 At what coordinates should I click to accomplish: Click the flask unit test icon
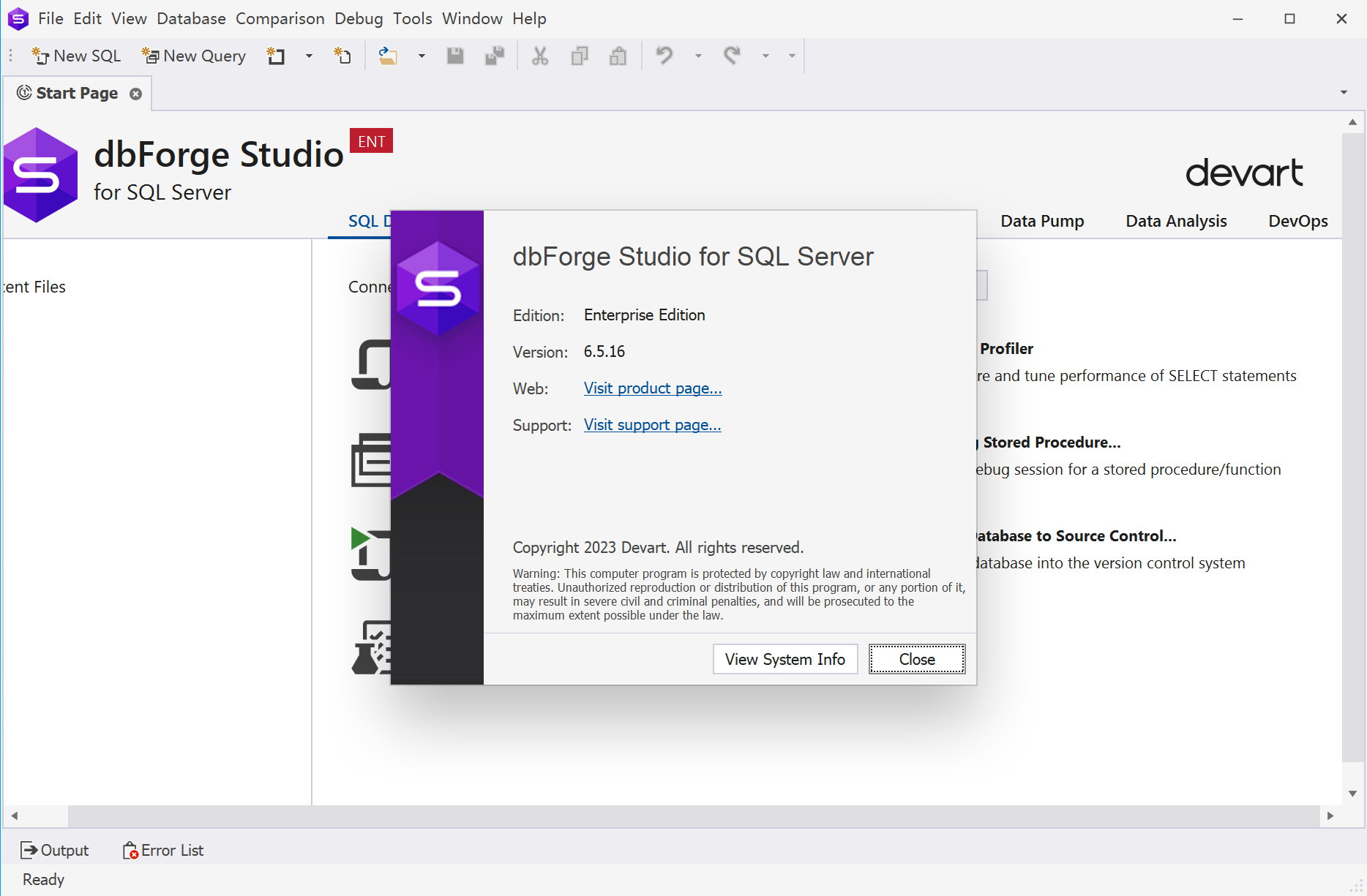(371, 647)
